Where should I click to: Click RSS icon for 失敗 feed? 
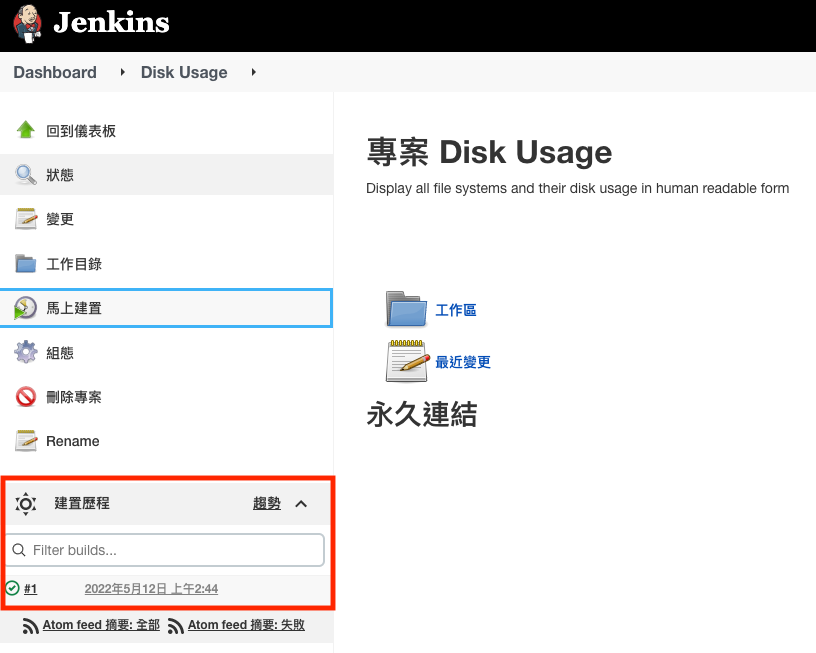point(176,626)
